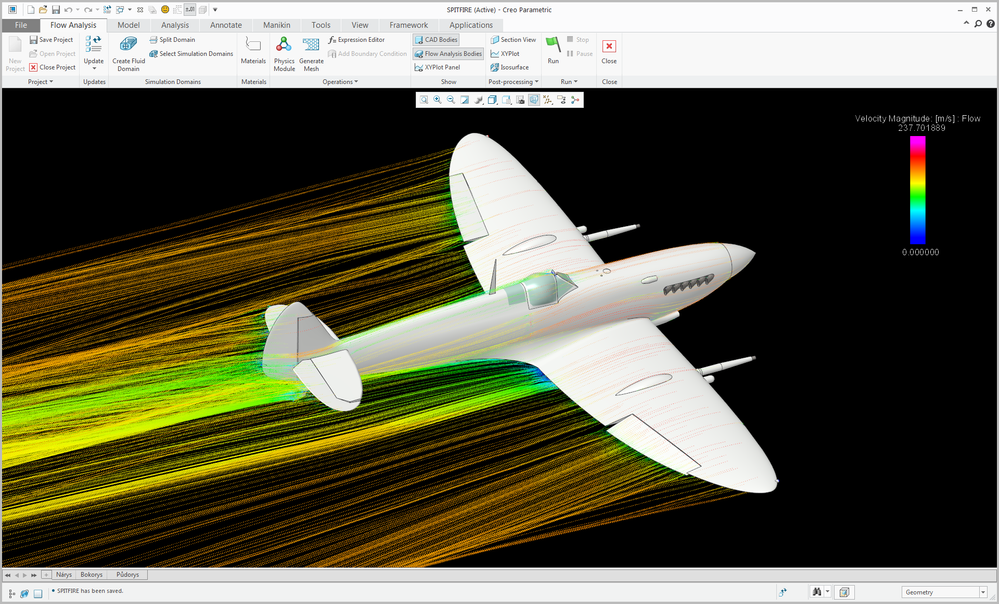Screen dimensions: 999x604
Task: Click the Find binoculars icon in the status bar
Action: pyautogui.click(x=816, y=592)
